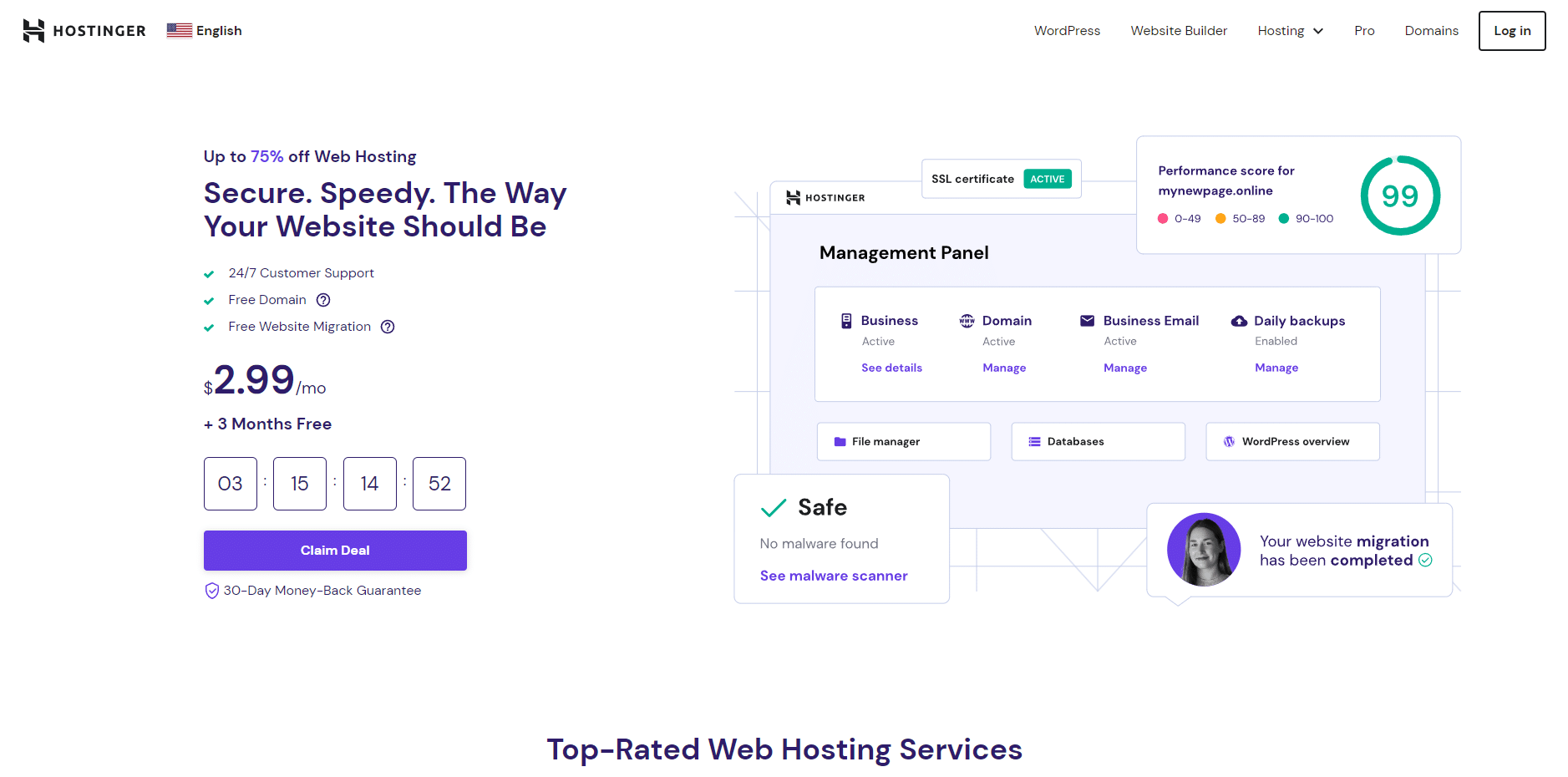Viewport: 1568px width, 777px height.
Task: Click the red 0-49 legend dot
Action: point(1162,219)
